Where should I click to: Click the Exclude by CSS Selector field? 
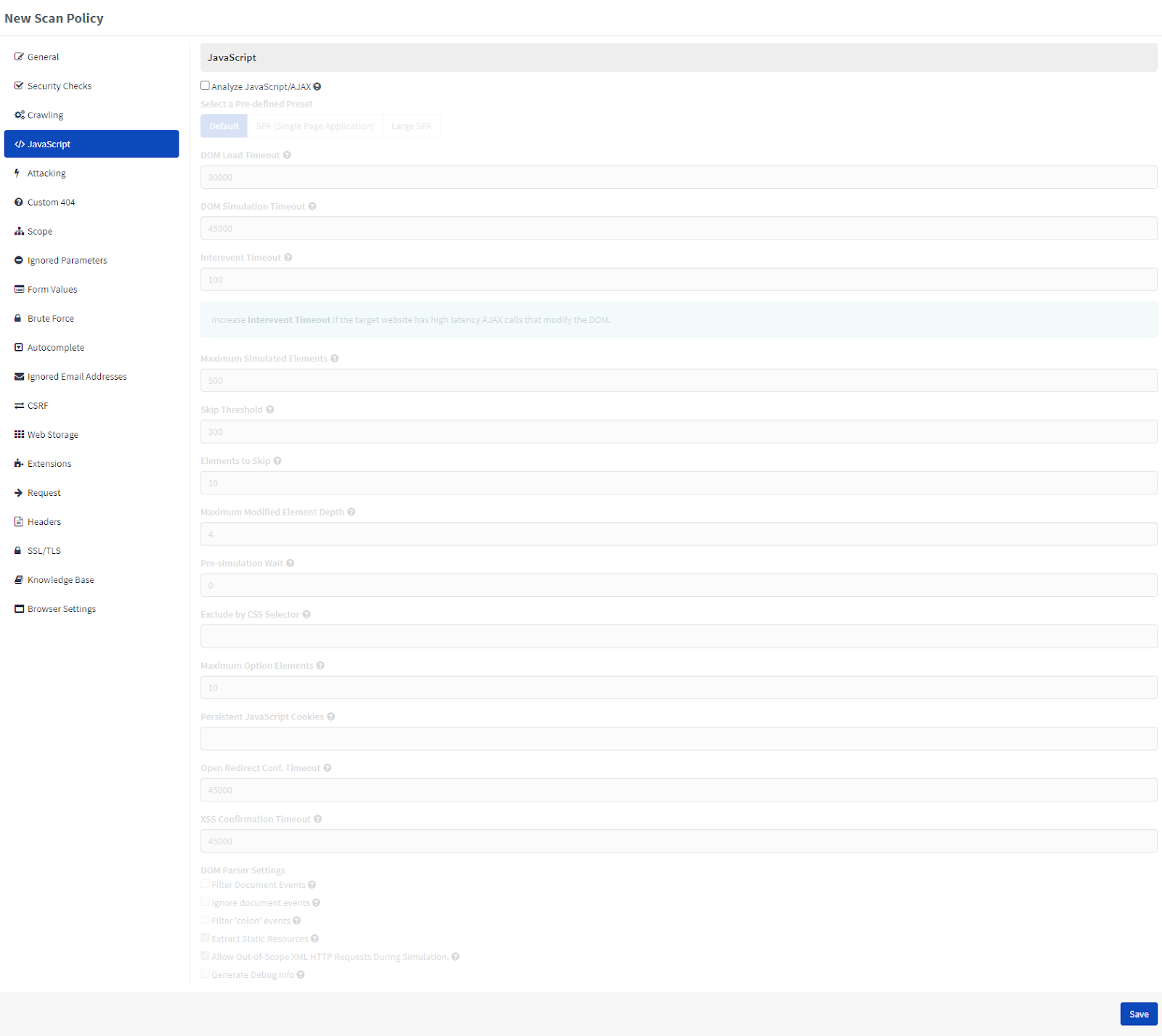[x=679, y=636]
